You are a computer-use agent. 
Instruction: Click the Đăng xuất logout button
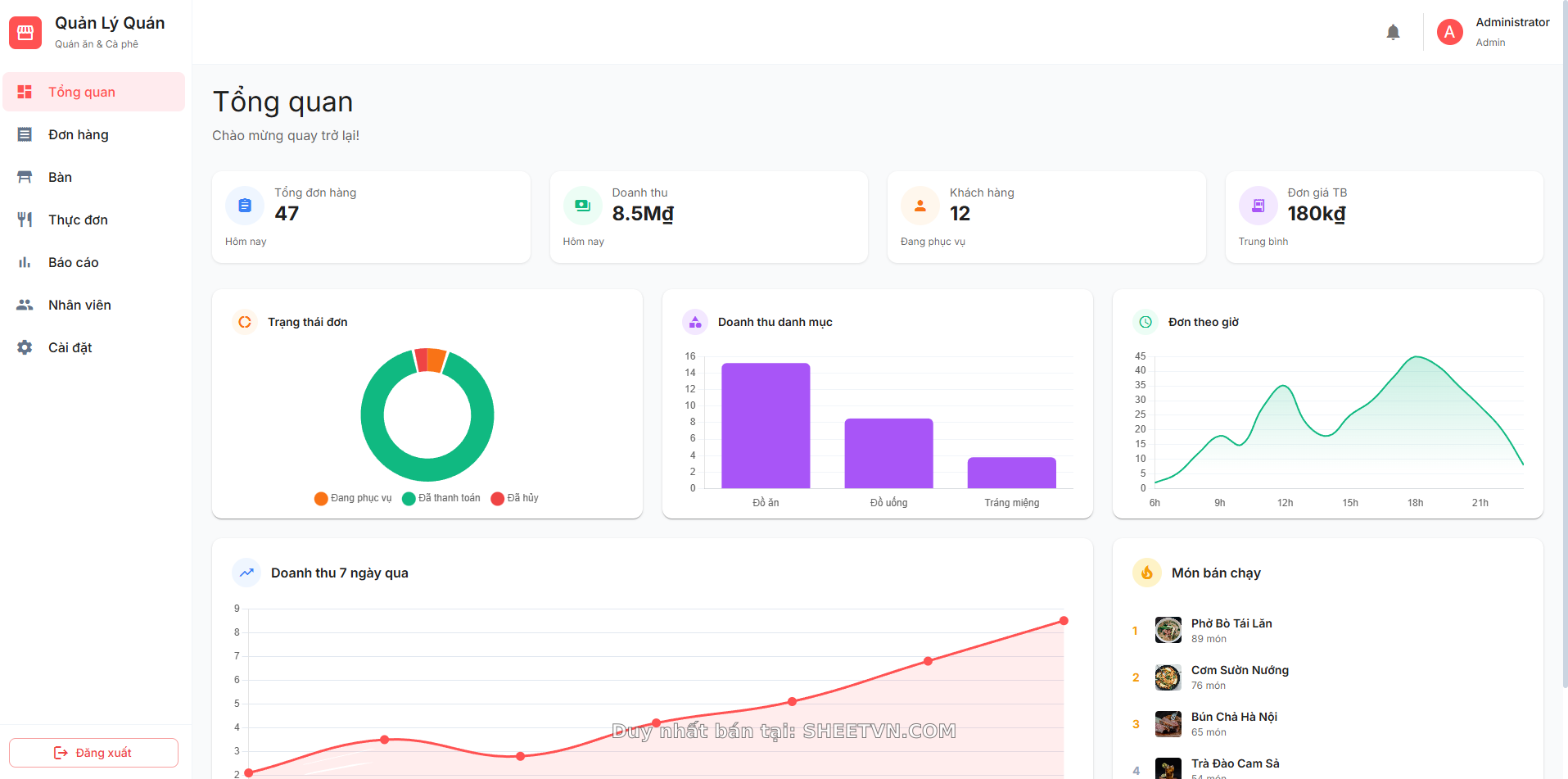pos(93,752)
